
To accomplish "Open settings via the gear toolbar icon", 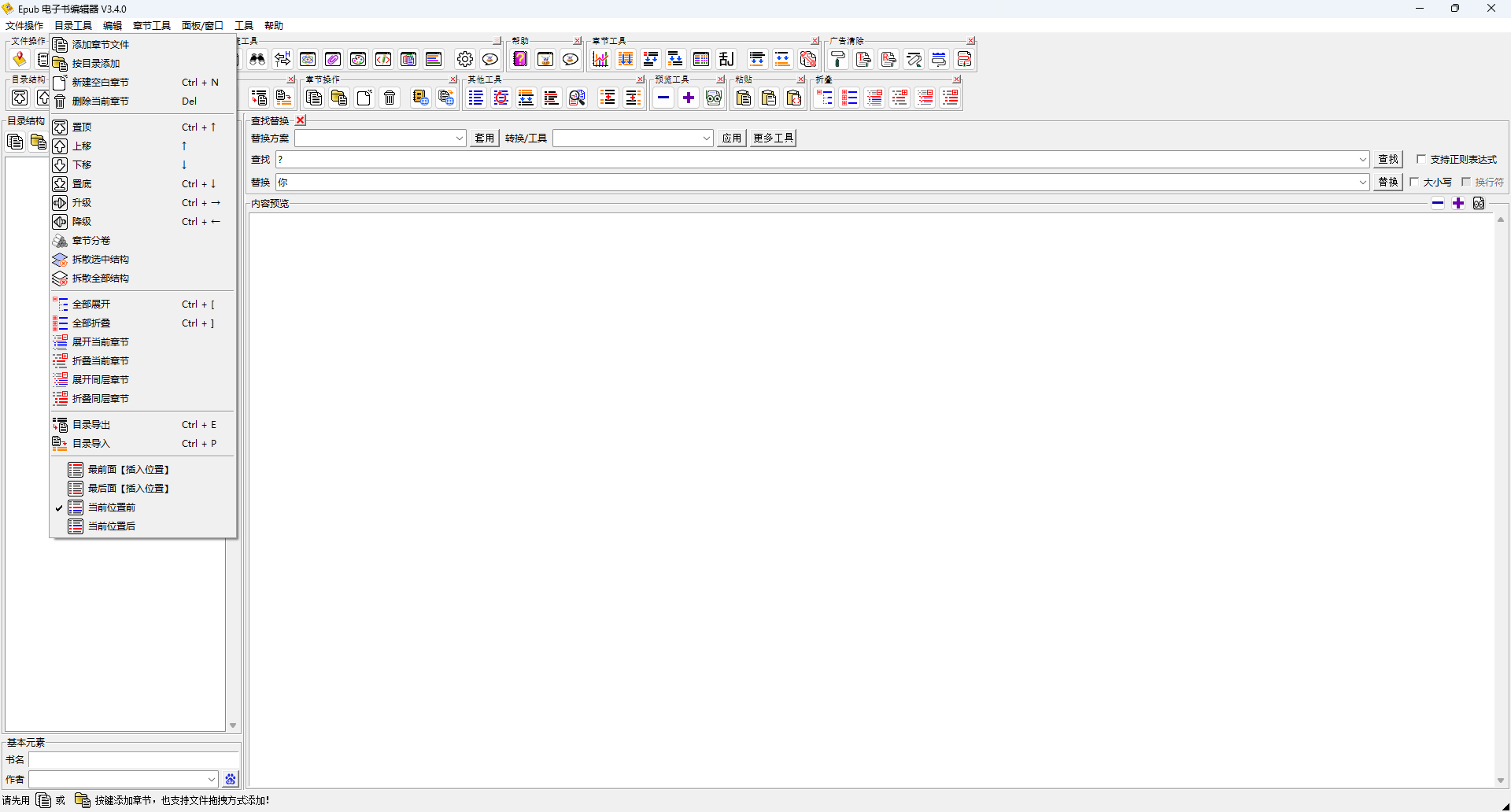I will pos(465,59).
